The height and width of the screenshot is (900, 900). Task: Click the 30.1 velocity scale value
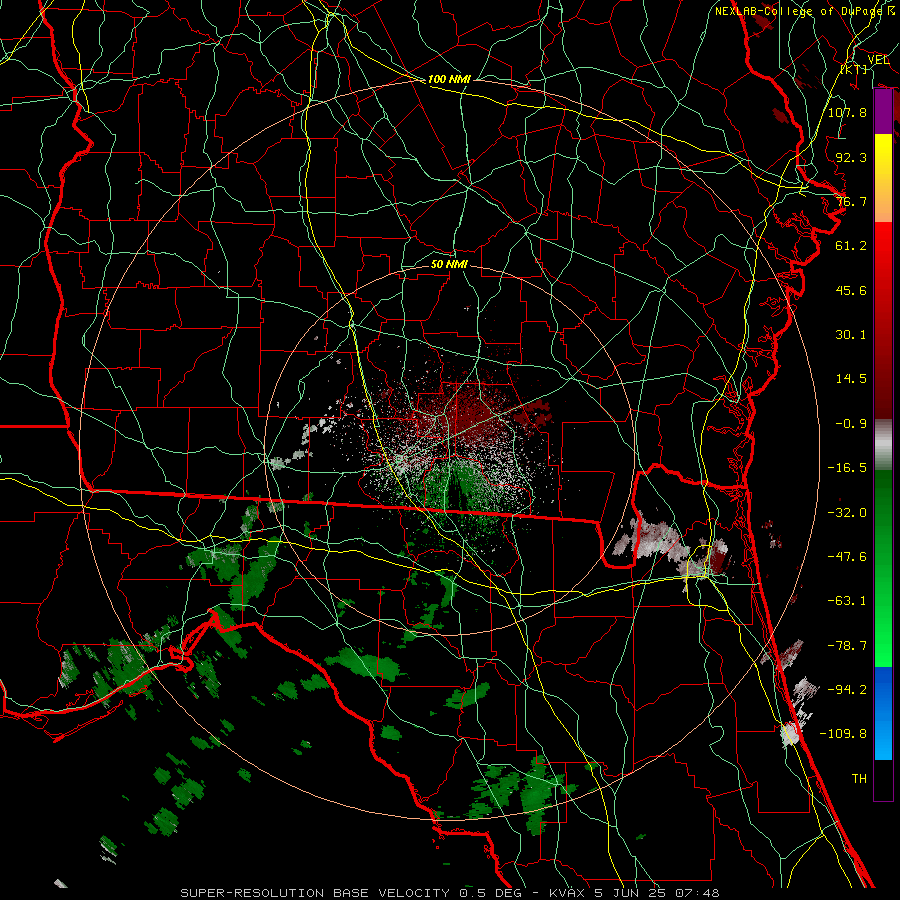(x=851, y=335)
